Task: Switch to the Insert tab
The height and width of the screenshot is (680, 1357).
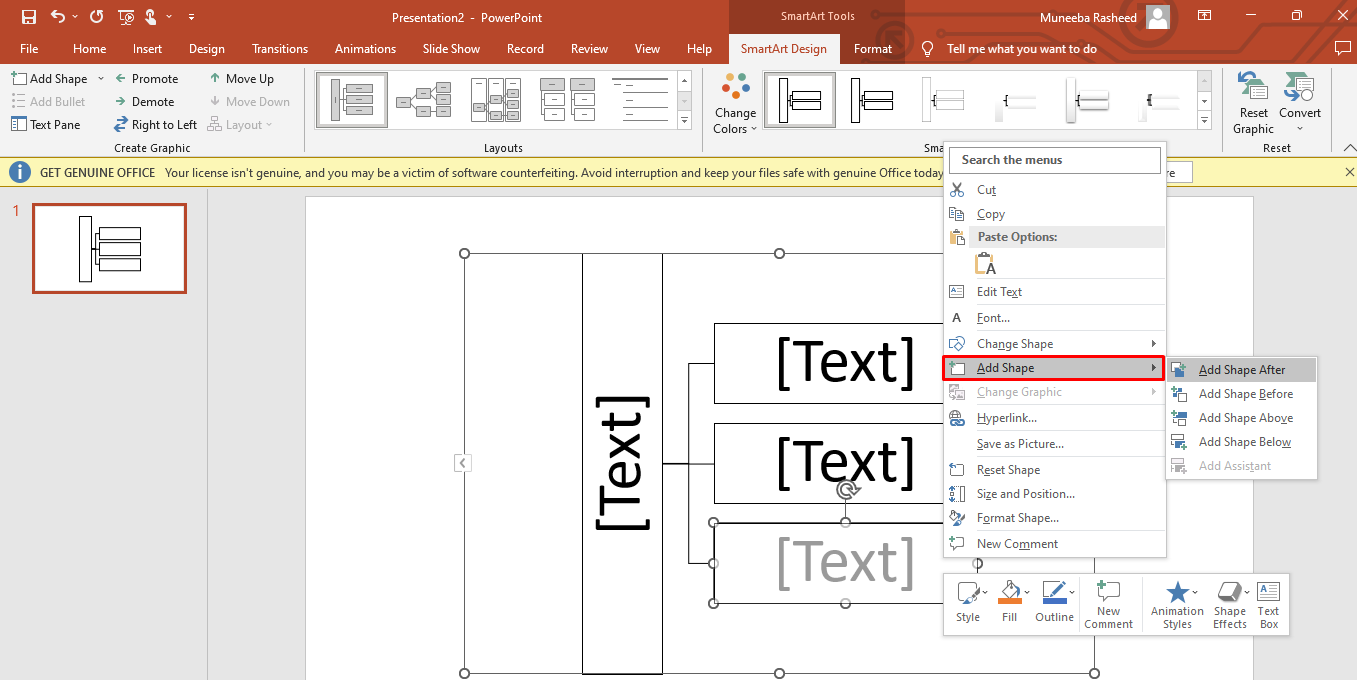Action: pos(147,48)
